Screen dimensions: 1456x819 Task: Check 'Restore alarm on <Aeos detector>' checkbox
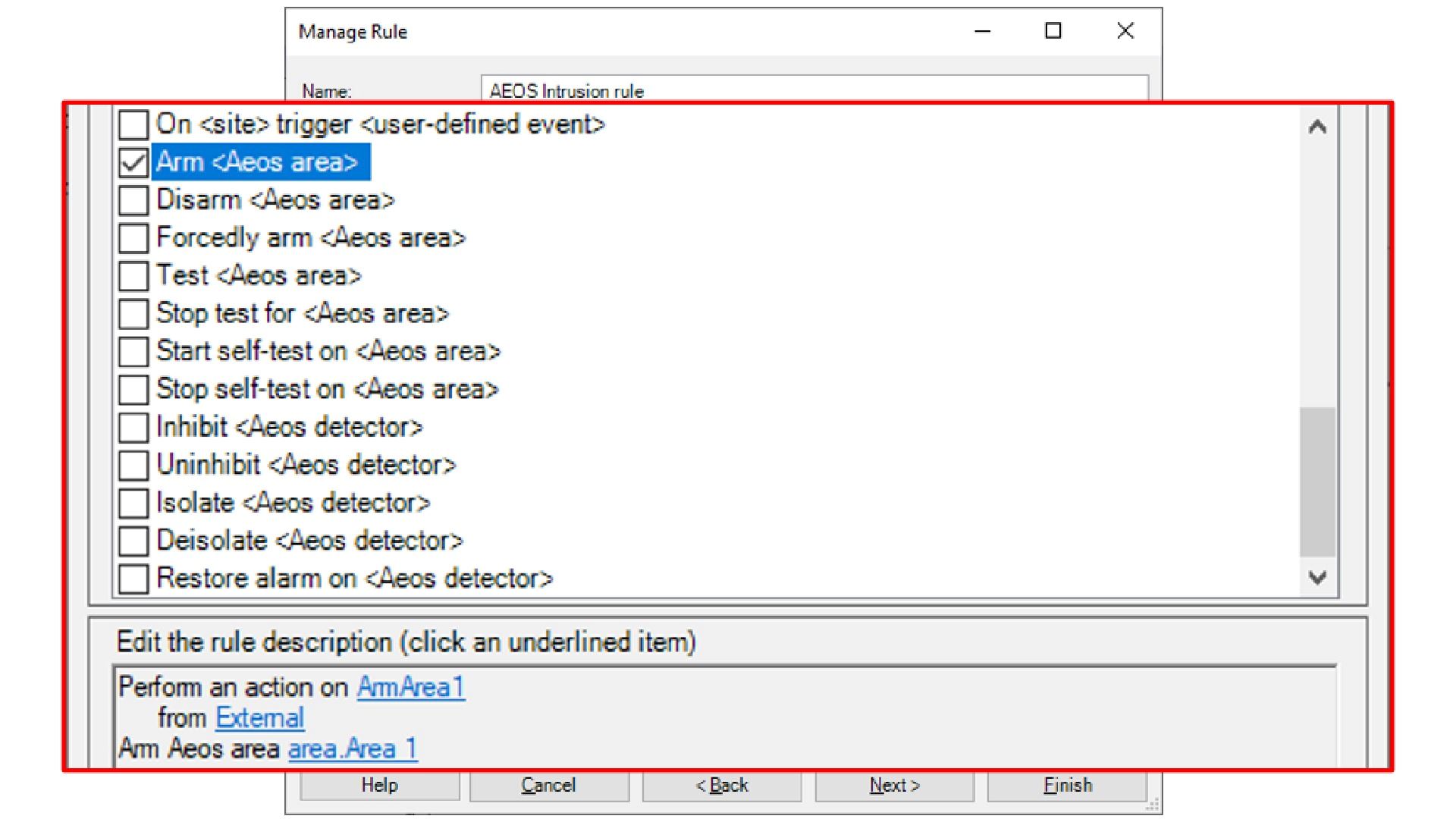(133, 579)
